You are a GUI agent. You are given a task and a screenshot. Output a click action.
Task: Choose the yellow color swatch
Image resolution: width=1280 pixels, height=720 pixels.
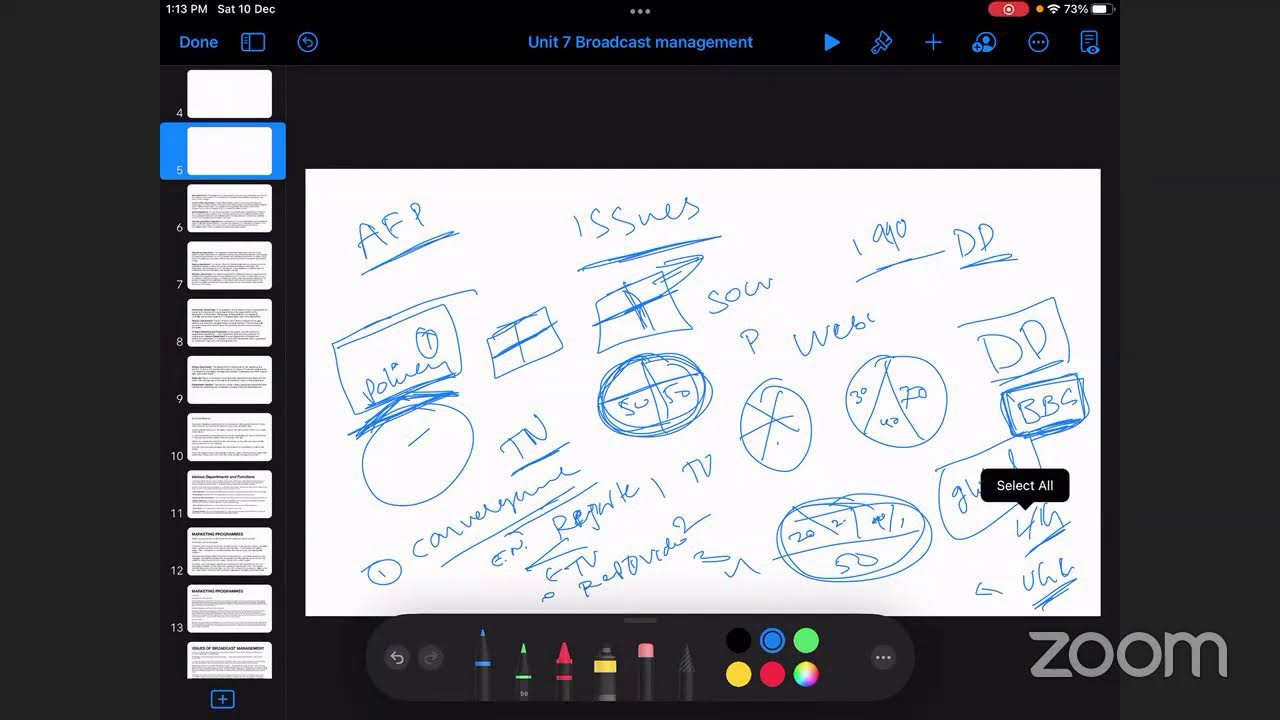738,675
